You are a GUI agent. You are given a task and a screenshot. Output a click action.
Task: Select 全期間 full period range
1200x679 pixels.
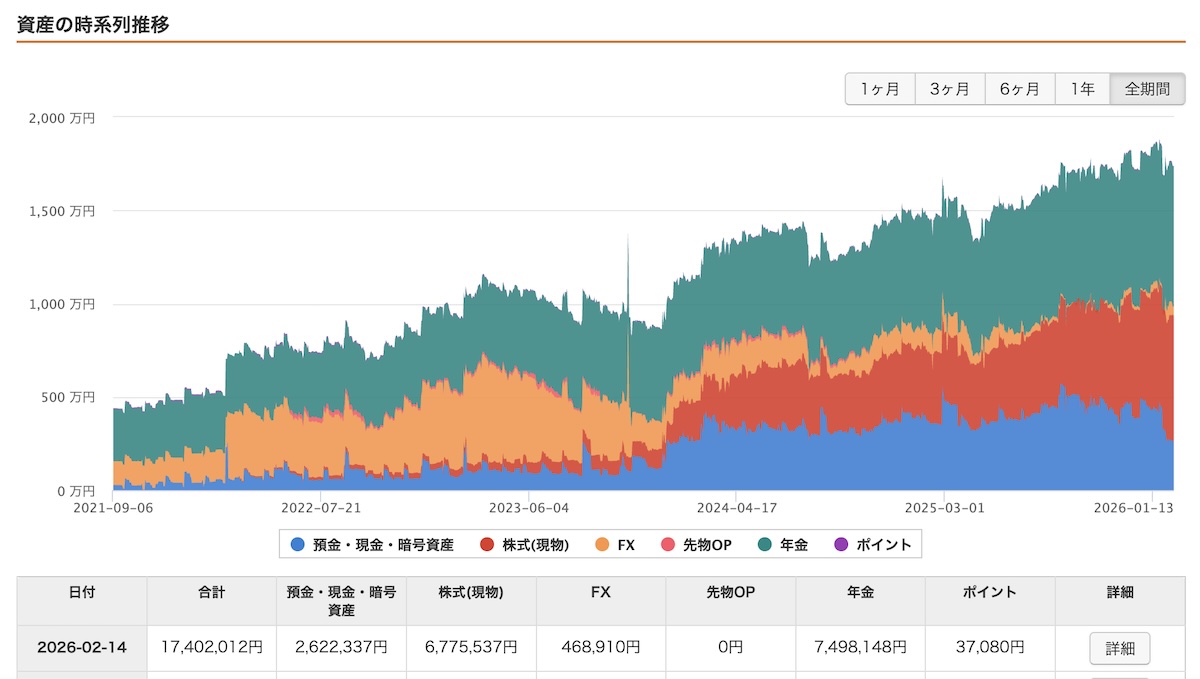(1147, 89)
